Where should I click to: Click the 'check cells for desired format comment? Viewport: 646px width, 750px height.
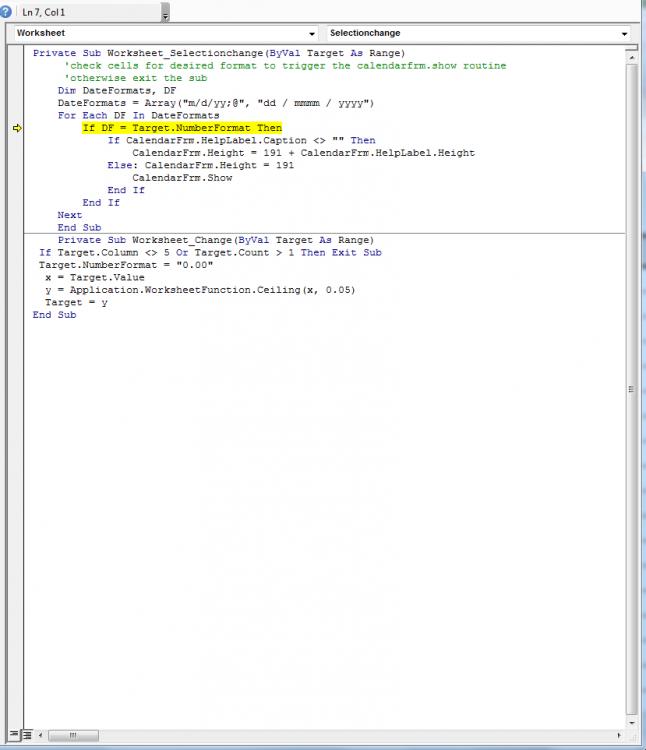click(x=285, y=66)
